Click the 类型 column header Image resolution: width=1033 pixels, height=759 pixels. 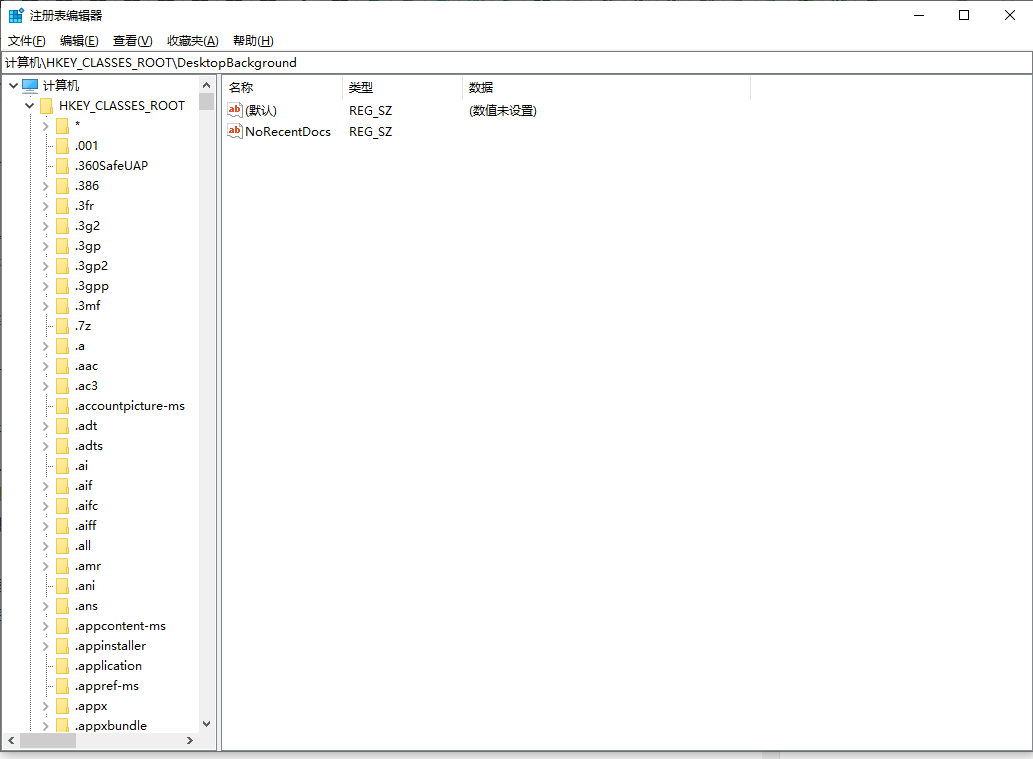pos(361,87)
